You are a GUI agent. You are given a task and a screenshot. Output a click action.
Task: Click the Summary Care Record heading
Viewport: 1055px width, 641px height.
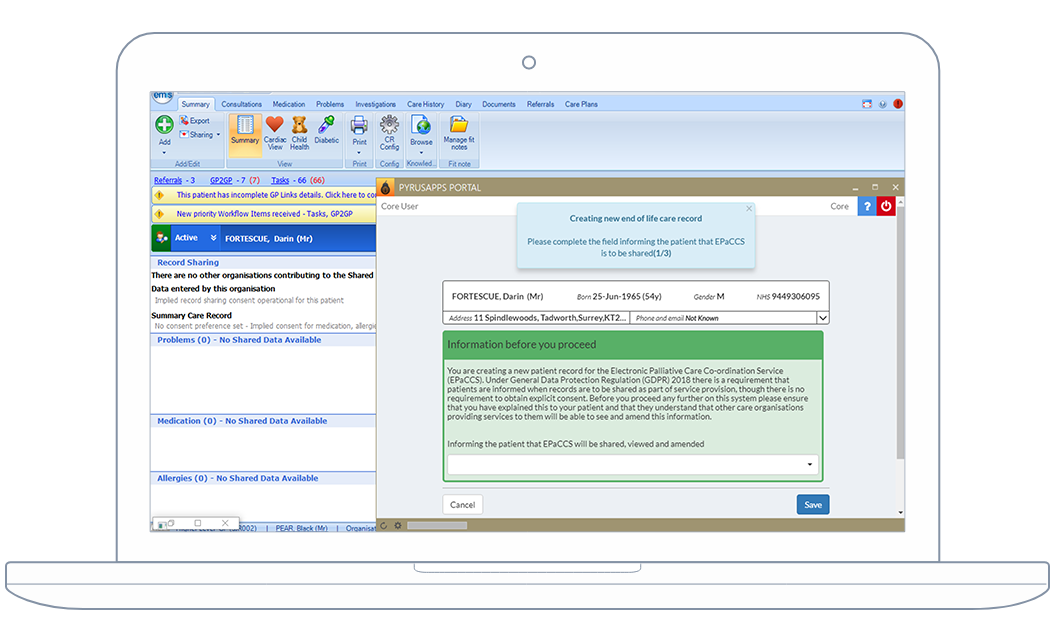(x=191, y=315)
